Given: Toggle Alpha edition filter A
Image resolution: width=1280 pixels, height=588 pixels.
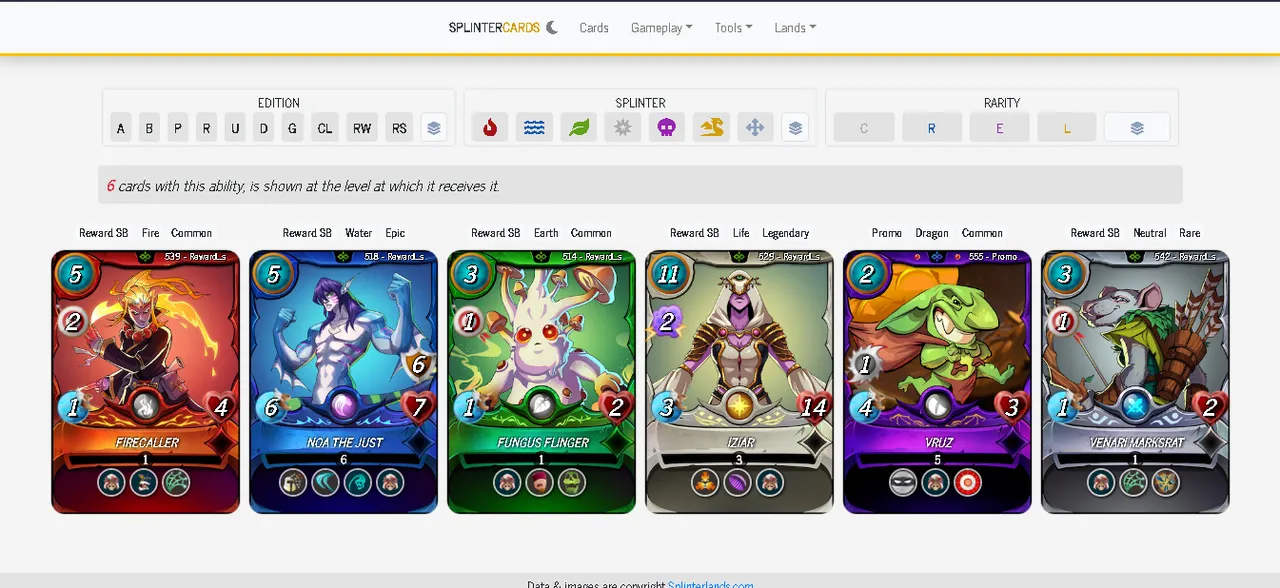Looking at the screenshot, I should pyautogui.click(x=121, y=128).
